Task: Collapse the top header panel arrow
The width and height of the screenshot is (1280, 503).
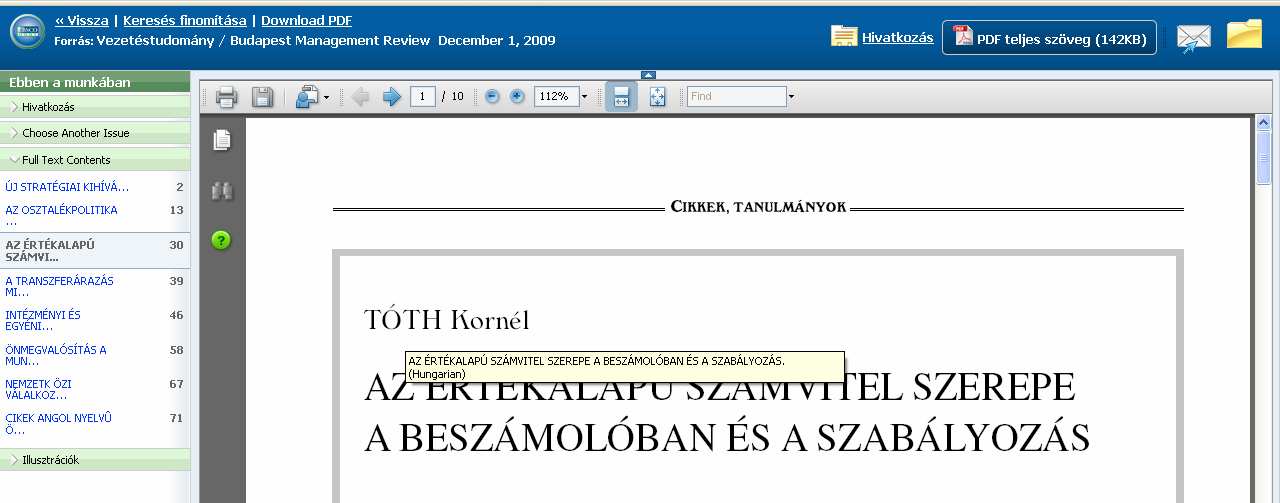Action: 648,75
